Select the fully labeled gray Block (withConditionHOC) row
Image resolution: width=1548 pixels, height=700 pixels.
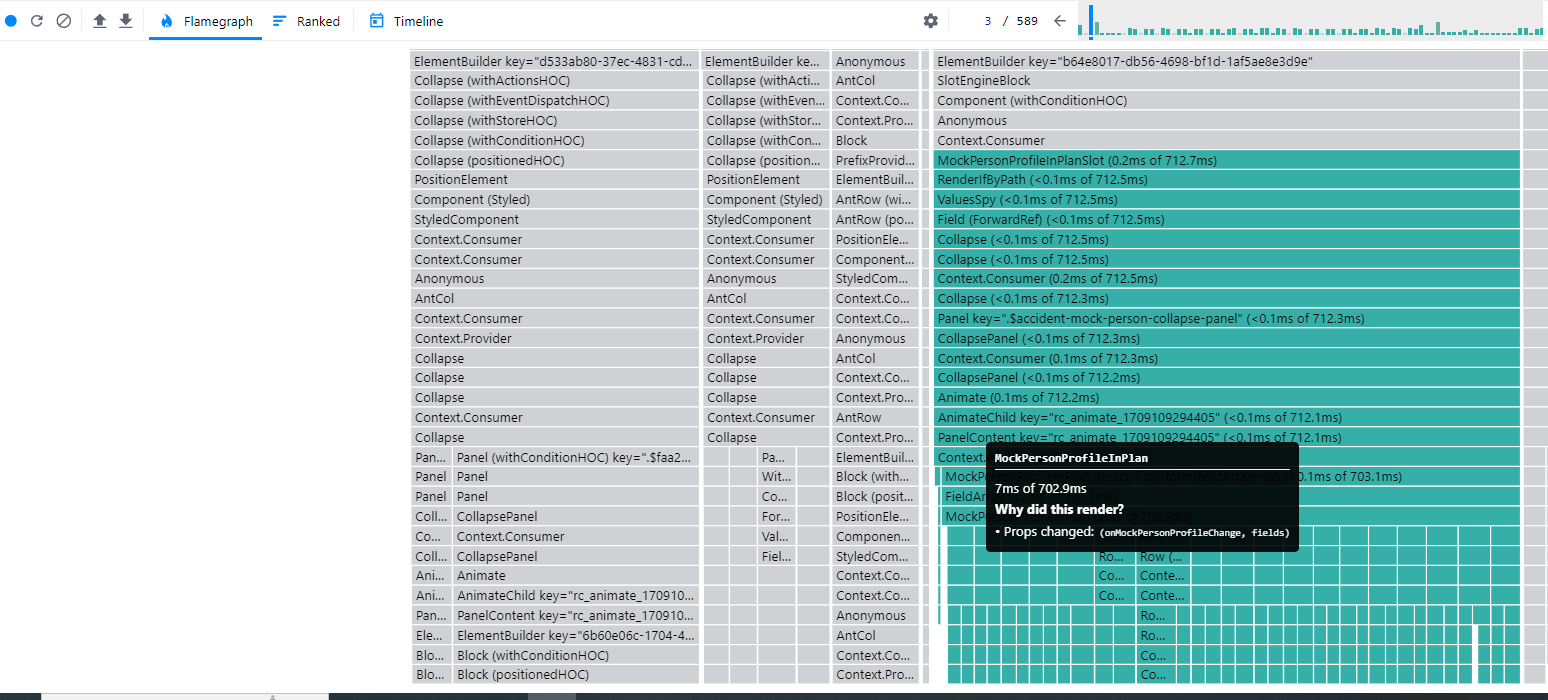click(x=576, y=656)
